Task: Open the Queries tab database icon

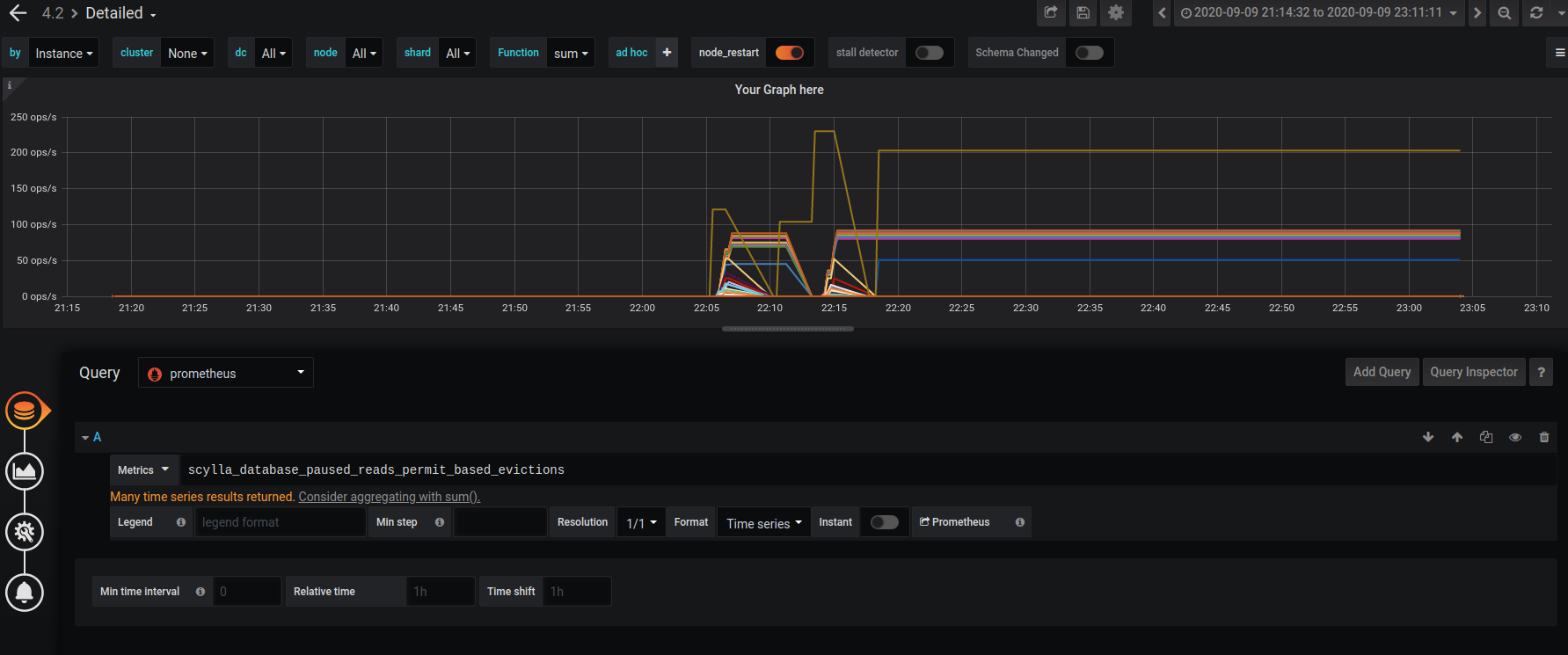Action: tap(25, 411)
